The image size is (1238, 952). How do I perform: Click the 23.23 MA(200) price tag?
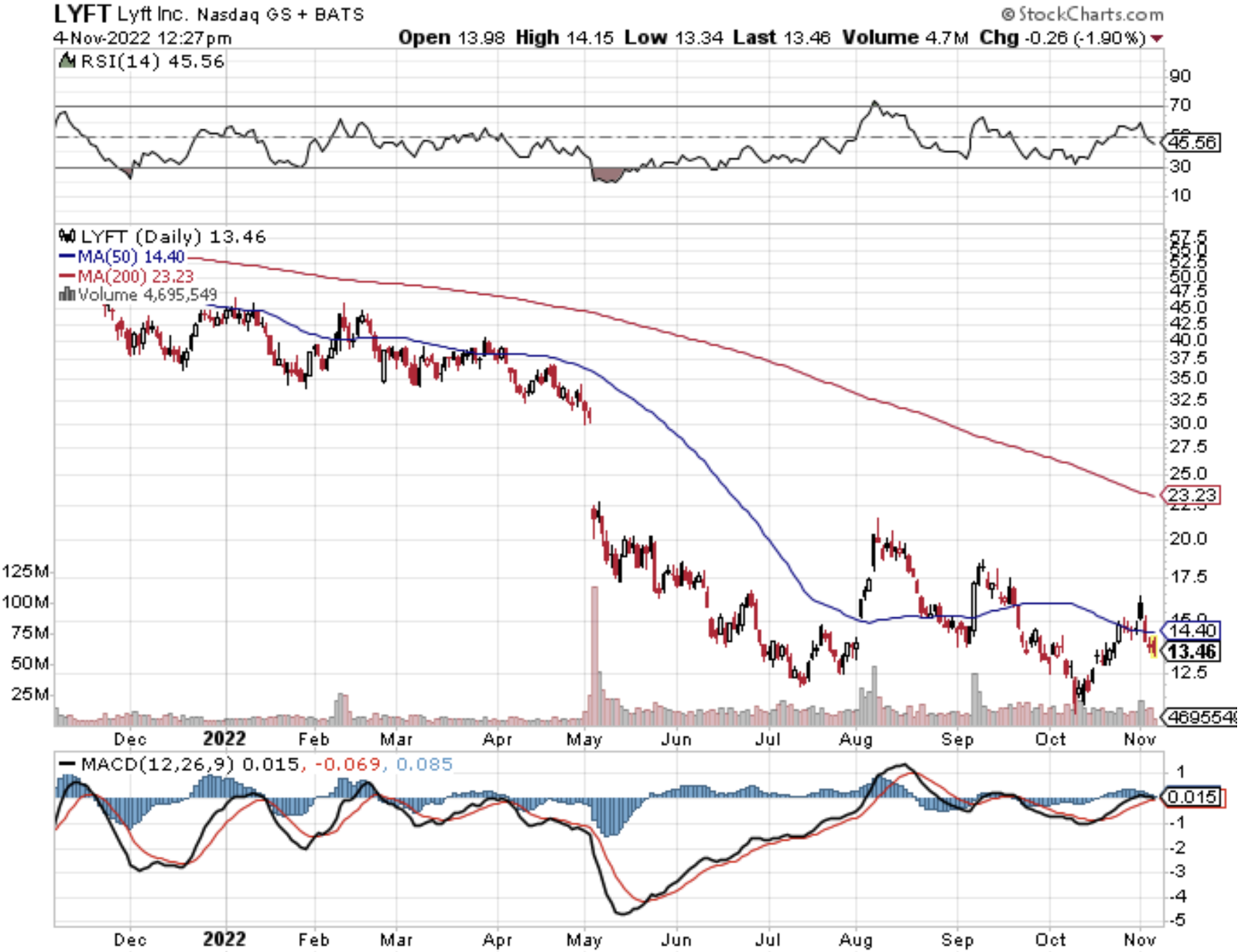pyautogui.click(x=1190, y=495)
